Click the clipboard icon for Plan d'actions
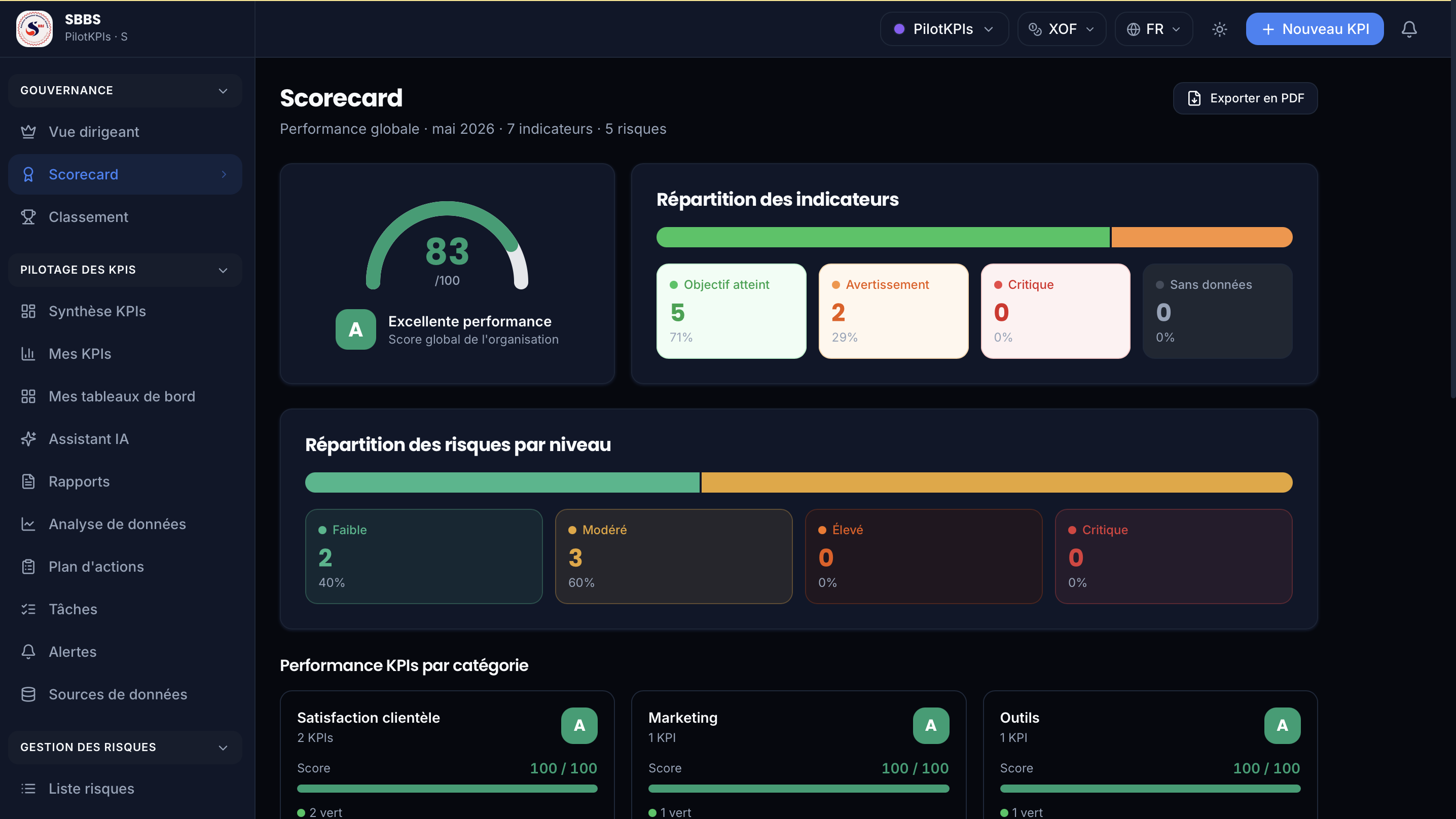Screen dimensions: 1456x819 pos(28,567)
